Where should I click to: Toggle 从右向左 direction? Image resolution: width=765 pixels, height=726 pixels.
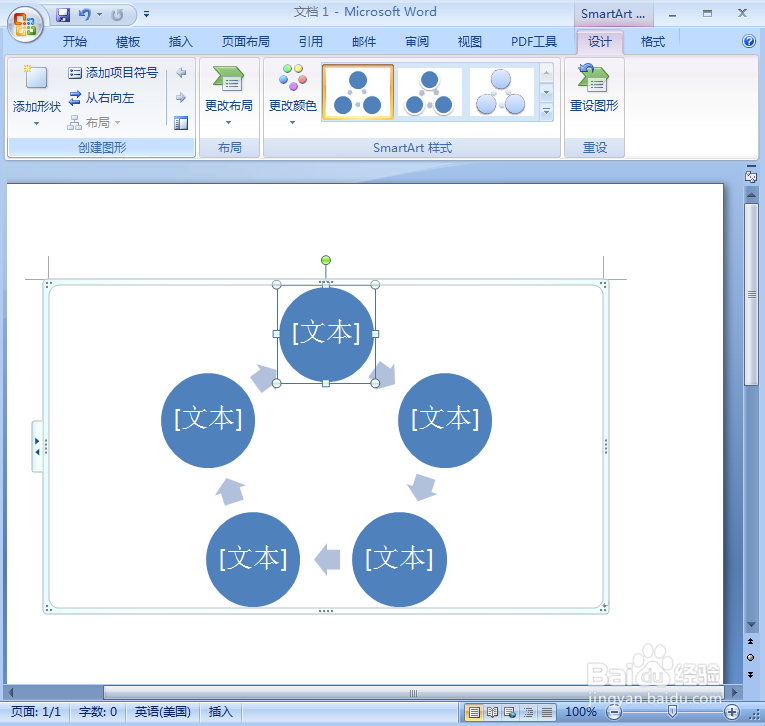click(101, 98)
